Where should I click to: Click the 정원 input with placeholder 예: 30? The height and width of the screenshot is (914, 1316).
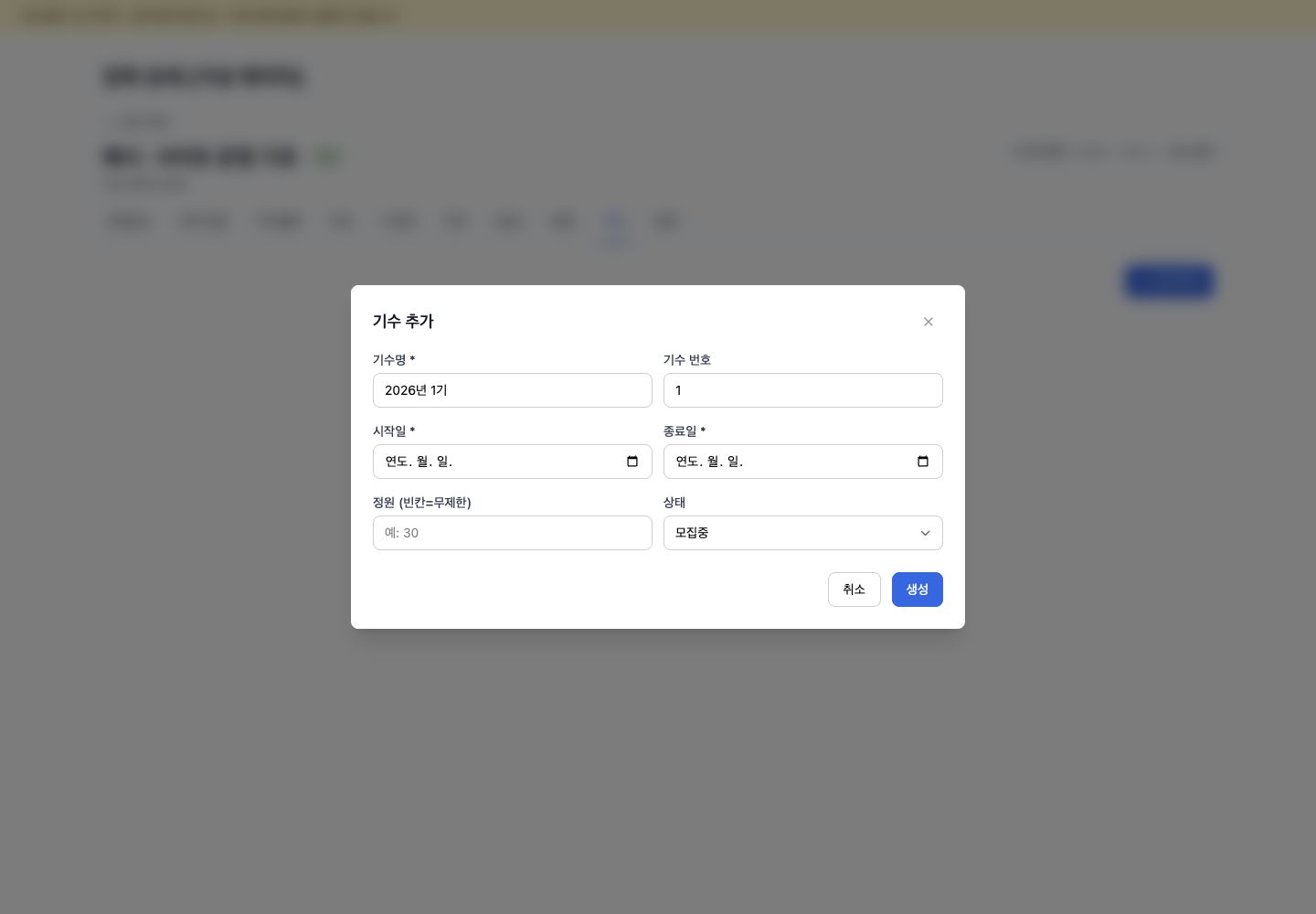coord(512,533)
